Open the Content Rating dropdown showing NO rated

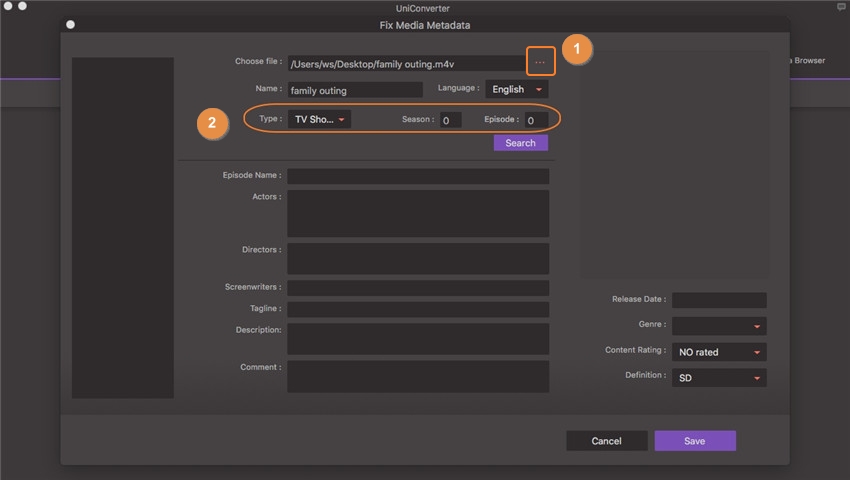click(x=719, y=352)
